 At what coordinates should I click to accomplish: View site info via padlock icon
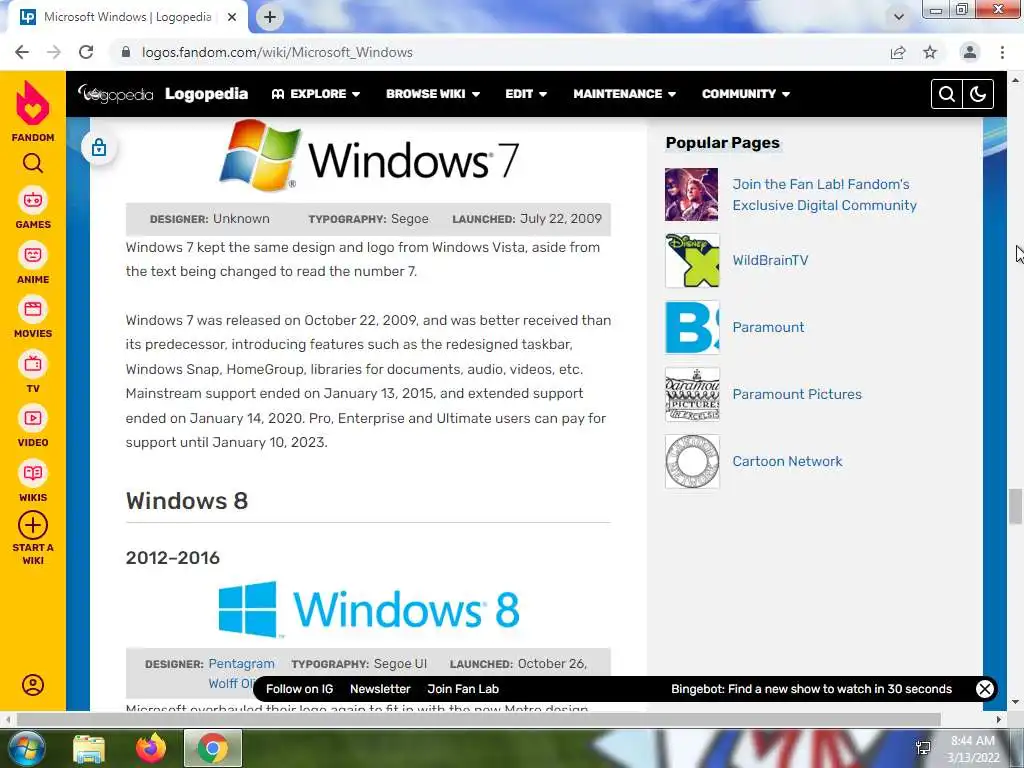[126, 52]
